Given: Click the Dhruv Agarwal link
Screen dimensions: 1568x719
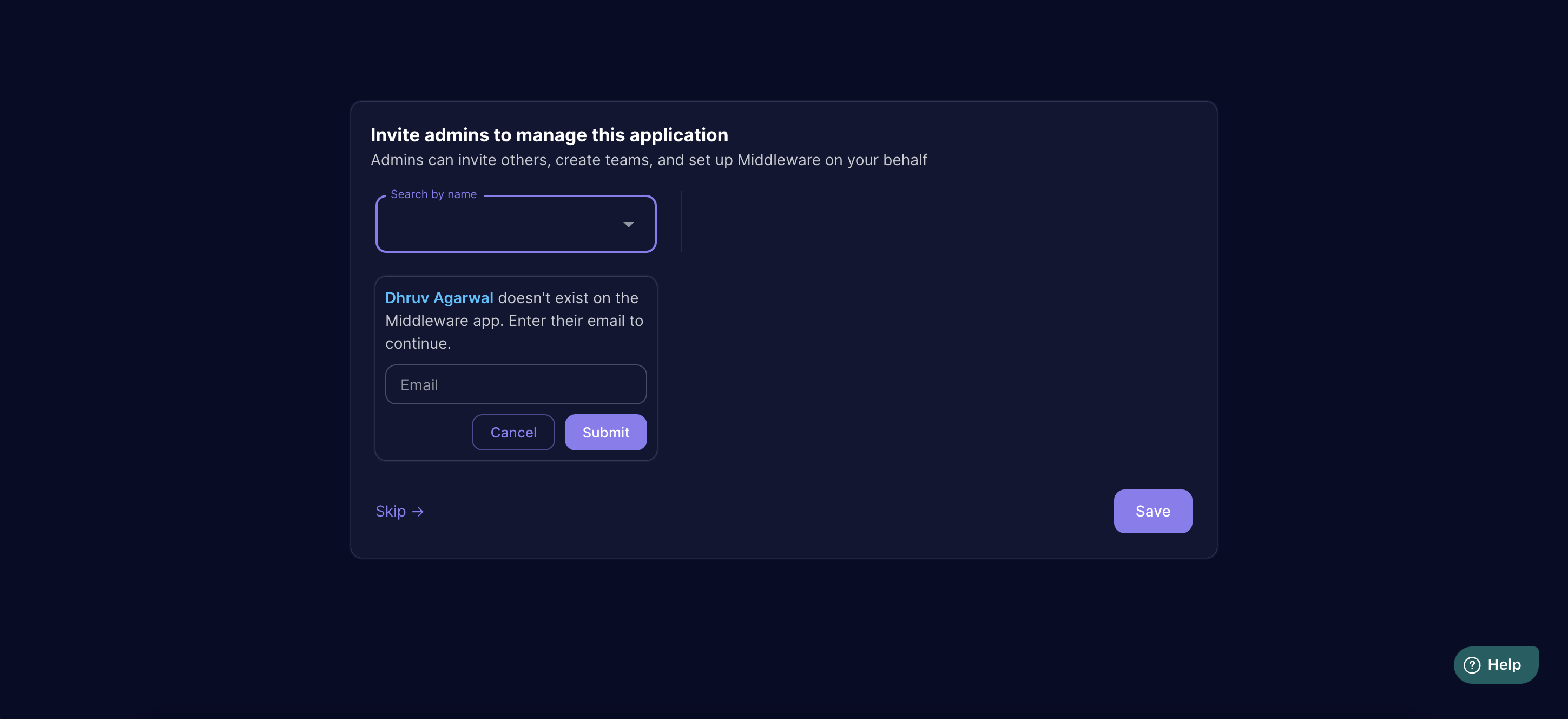Looking at the screenshot, I should pos(439,298).
